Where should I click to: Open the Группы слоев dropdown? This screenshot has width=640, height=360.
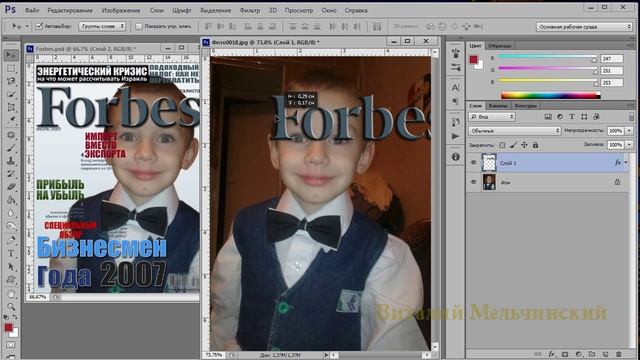tap(102, 26)
